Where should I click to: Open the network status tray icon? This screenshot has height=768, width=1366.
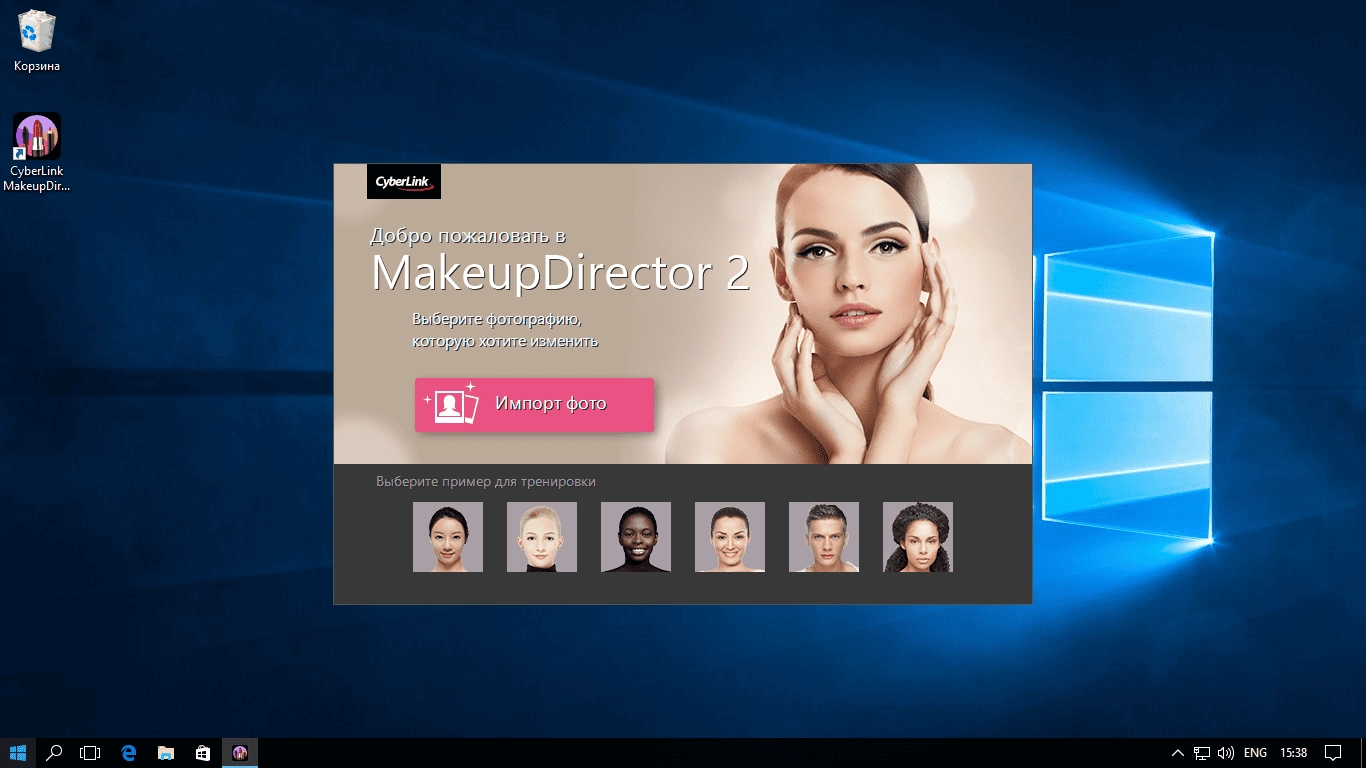pyautogui.click(x=1202, y=753)
